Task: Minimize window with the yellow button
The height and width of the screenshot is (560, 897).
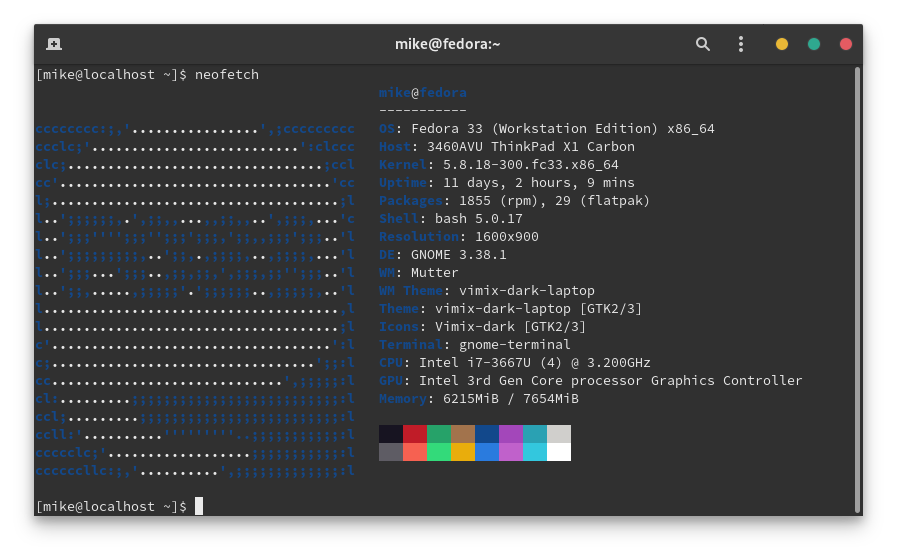Action: click(x=782, y=44)
